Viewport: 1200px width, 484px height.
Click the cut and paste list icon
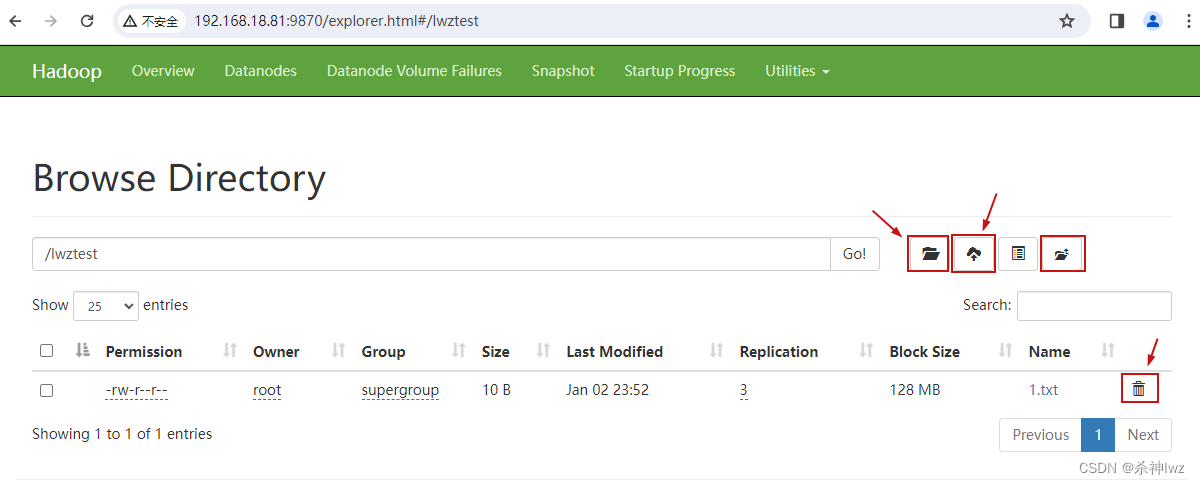click(x=1018, y=254)
